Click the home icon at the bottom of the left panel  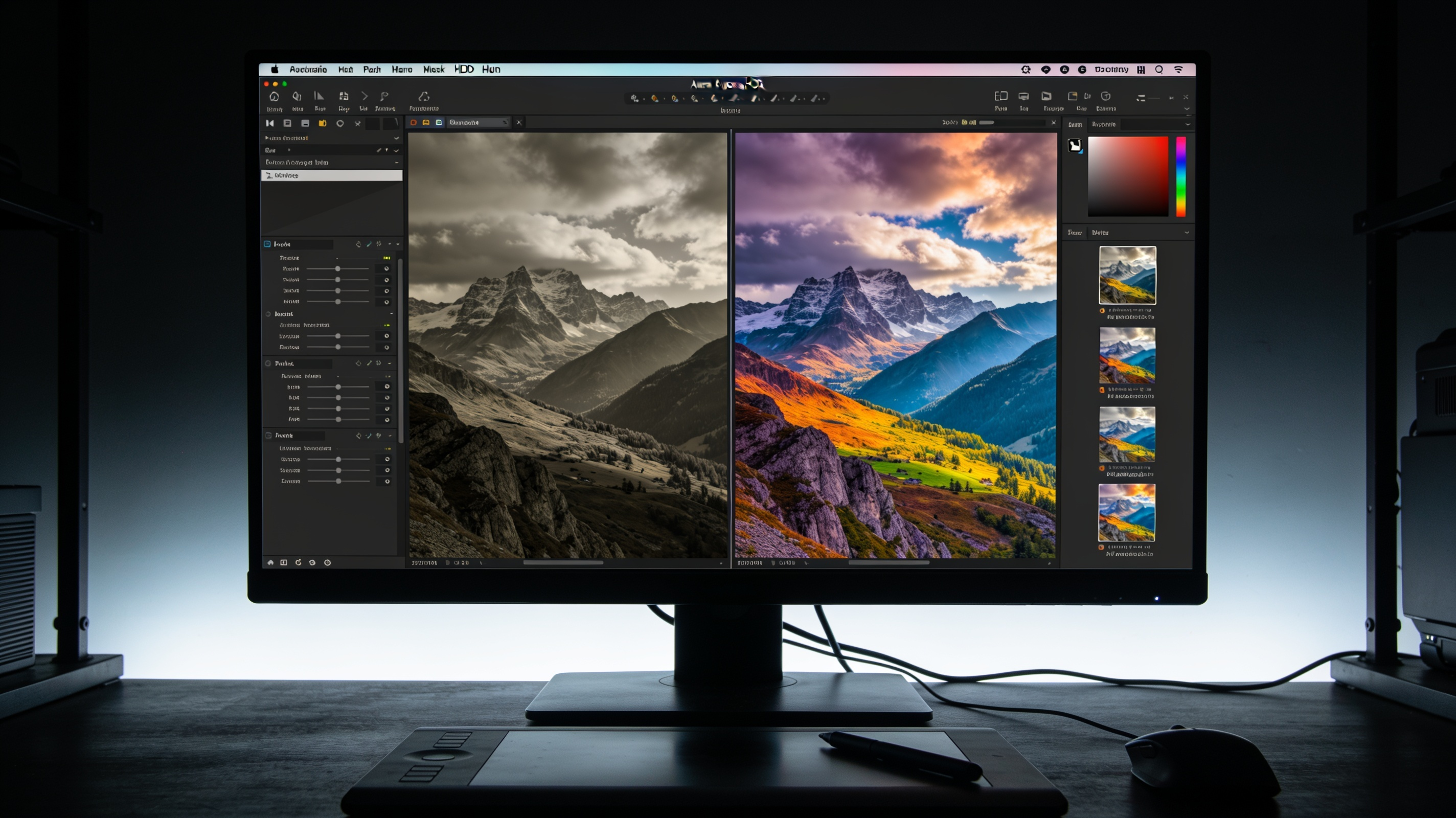[270, 562]
